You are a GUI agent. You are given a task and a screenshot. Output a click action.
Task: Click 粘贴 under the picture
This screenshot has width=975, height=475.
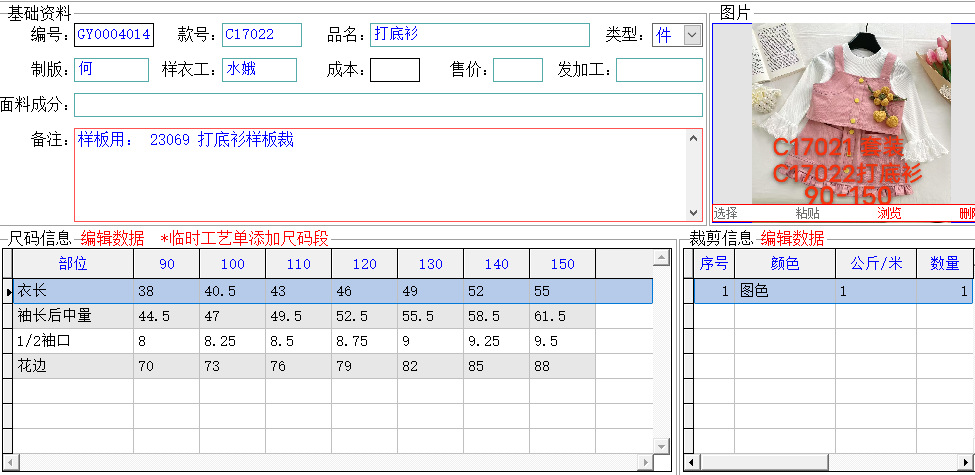(x=807, y=213)
